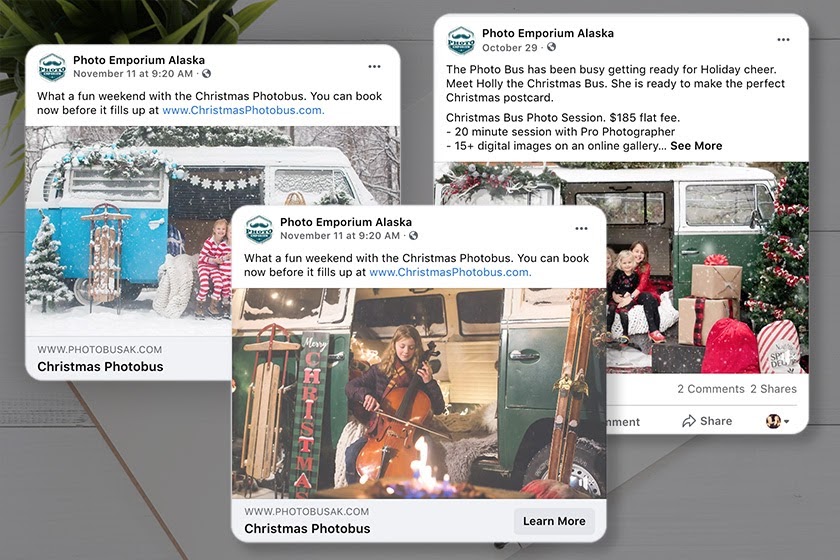
Task: Expand the profile avatar dropdown beside Share
Action: 777,421
